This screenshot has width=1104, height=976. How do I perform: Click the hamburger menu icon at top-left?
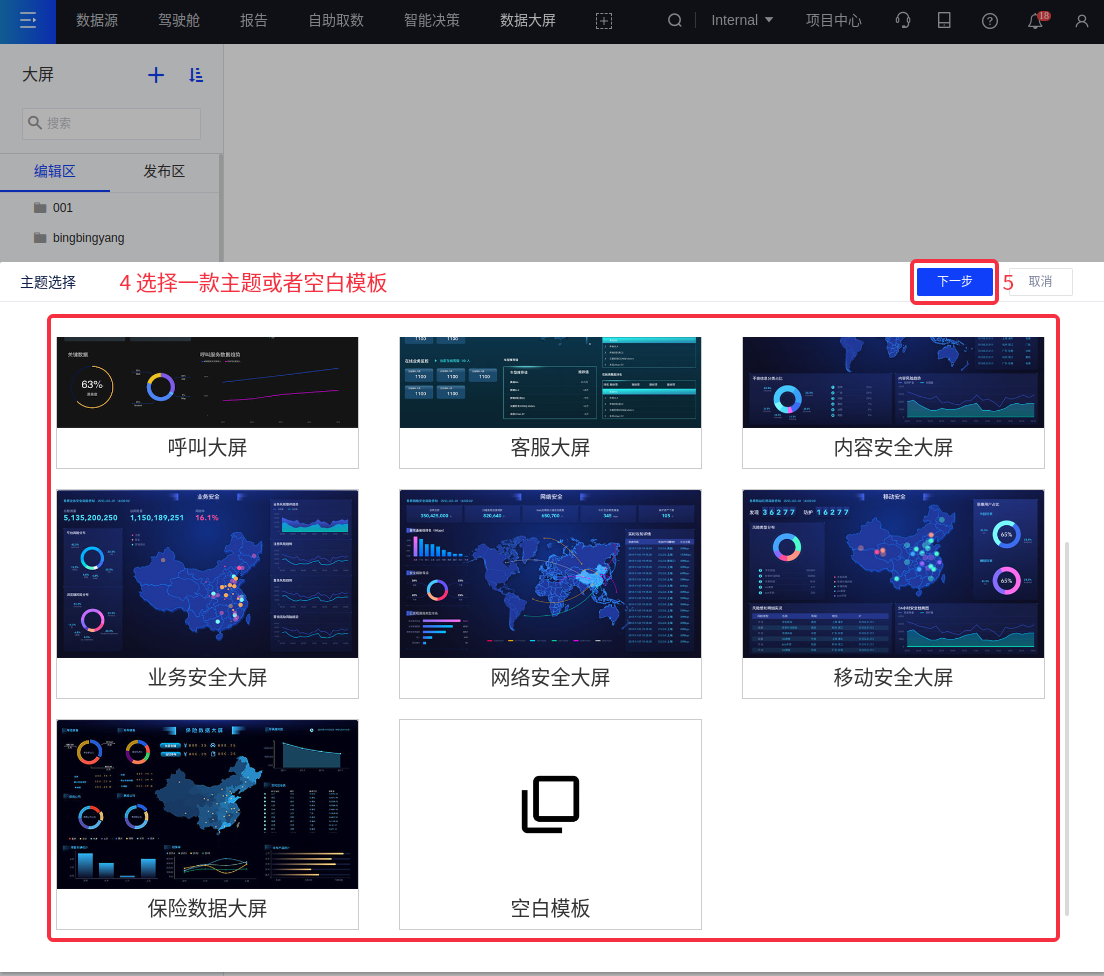(27, 20)
